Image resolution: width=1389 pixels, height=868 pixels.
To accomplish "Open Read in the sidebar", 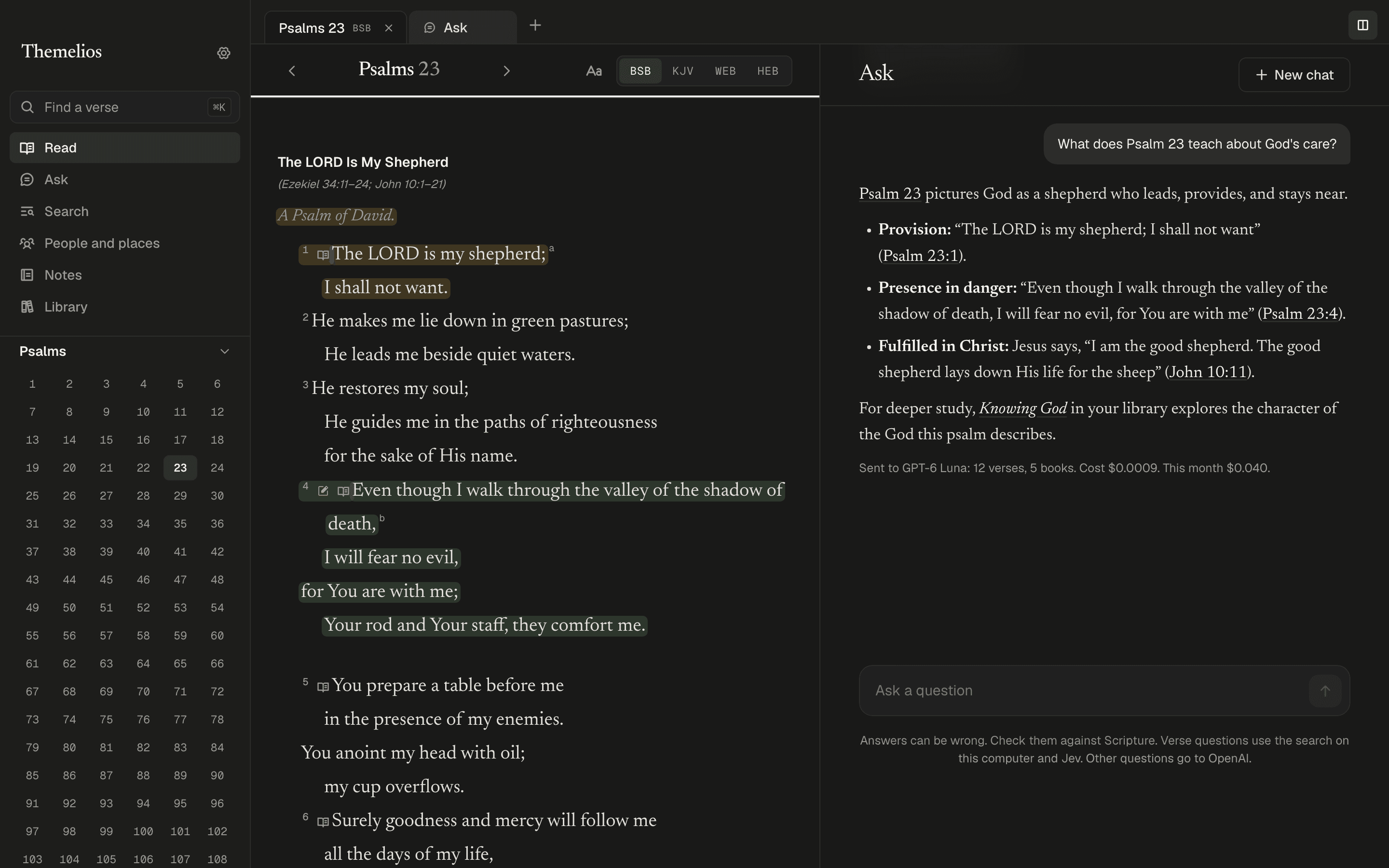I will pyautogui.click(x=124, y=148).
